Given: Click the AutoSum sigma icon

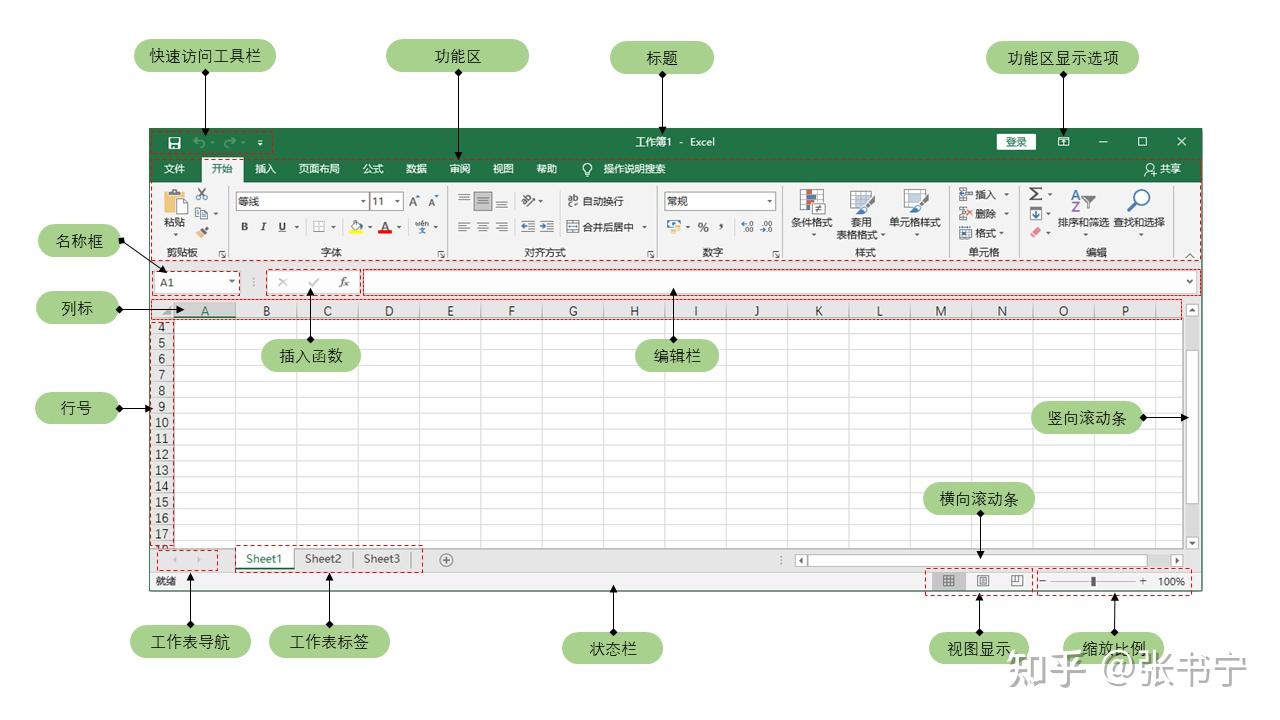Looking at the screenshot, I should [x=1036, y=194].
